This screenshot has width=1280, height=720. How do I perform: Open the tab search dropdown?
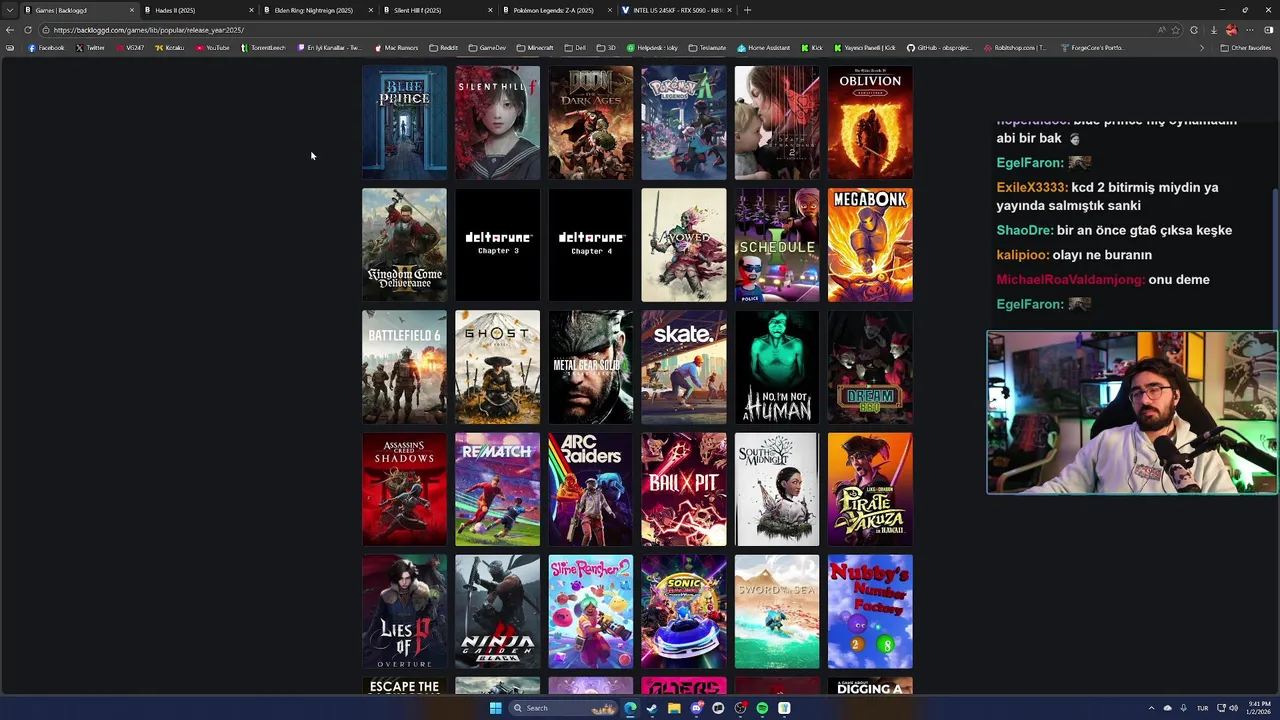[9, 10]
